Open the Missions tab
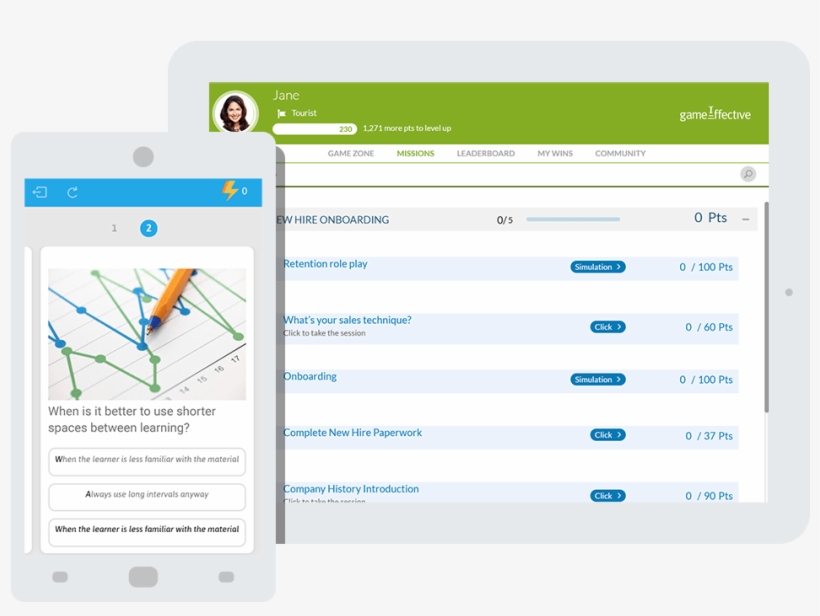Screen dimensions: 820x616 [x=415, y=153]
